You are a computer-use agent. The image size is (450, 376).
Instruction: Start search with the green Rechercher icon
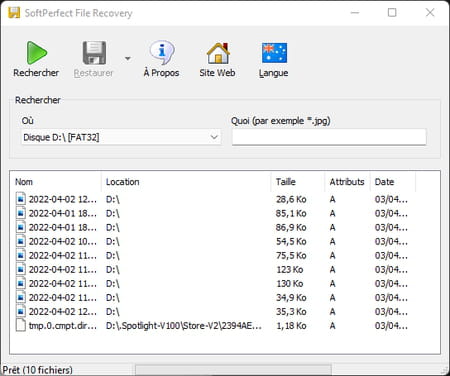(x=37, y=53)
